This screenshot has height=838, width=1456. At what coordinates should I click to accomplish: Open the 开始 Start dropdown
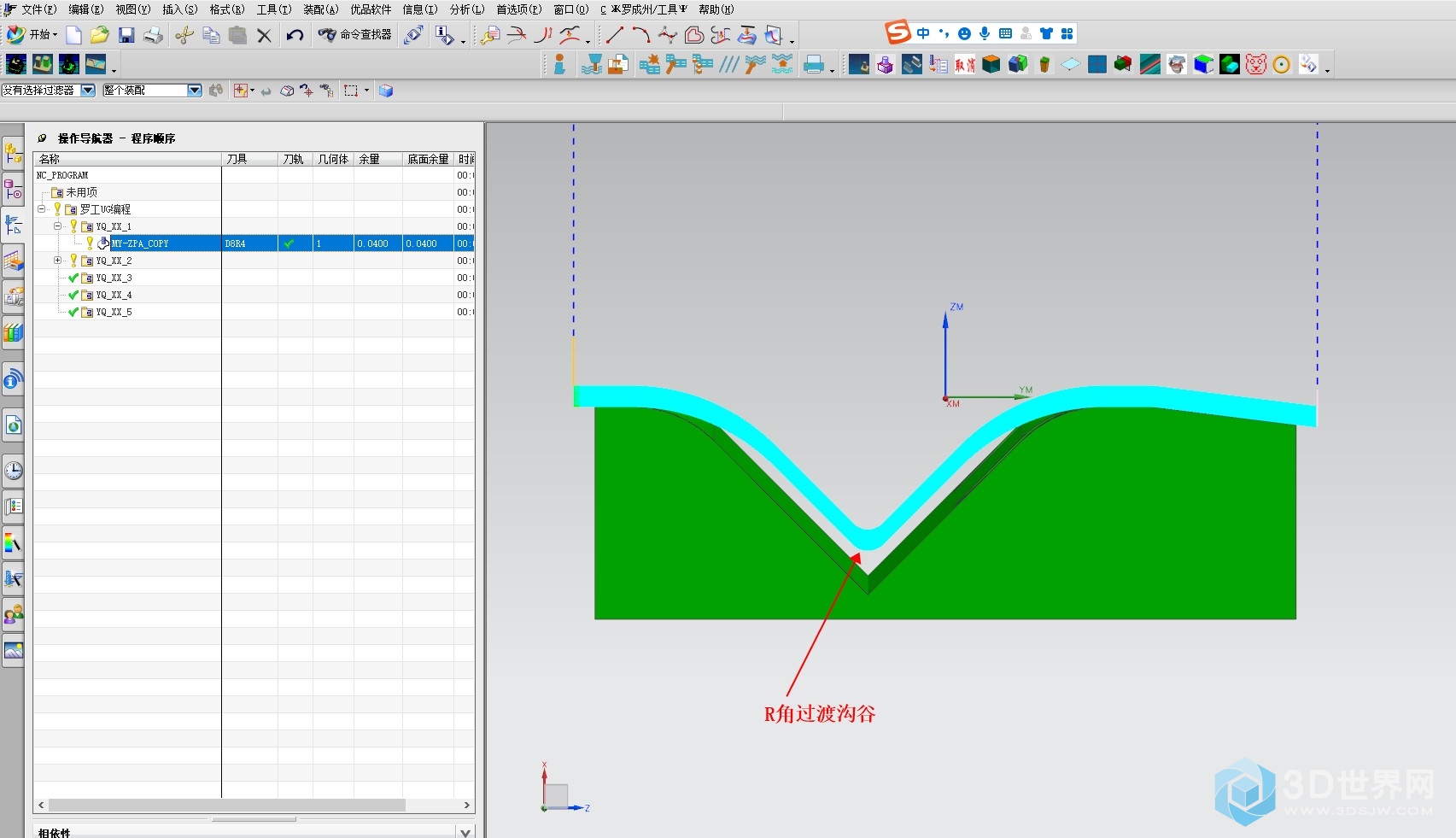(32, 35)
